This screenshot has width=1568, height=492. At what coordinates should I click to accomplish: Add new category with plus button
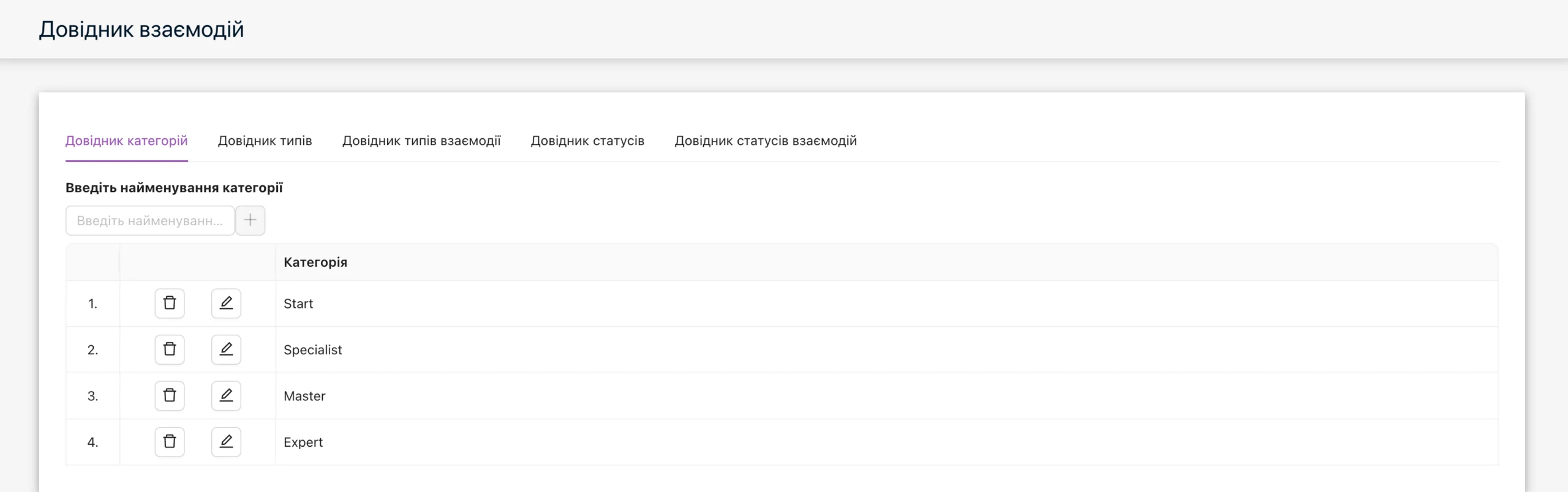251,220
